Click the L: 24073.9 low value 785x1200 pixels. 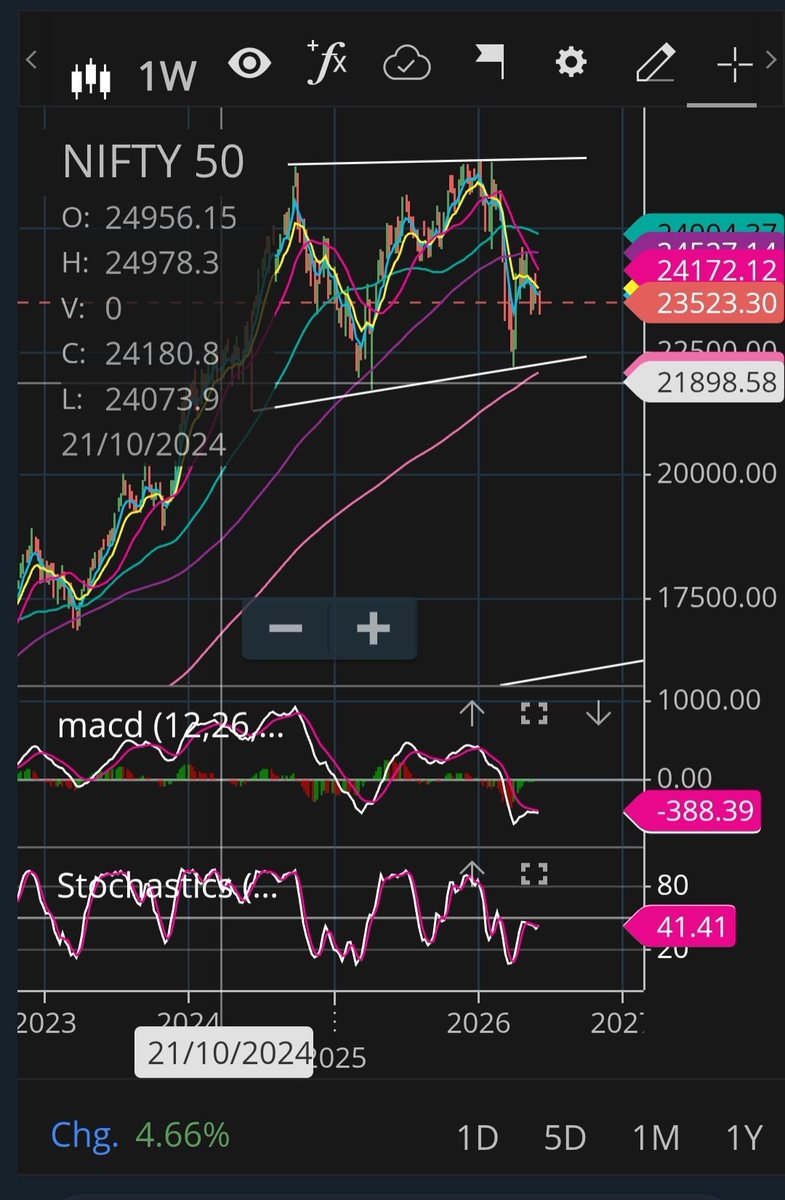[x=139, y=398]
